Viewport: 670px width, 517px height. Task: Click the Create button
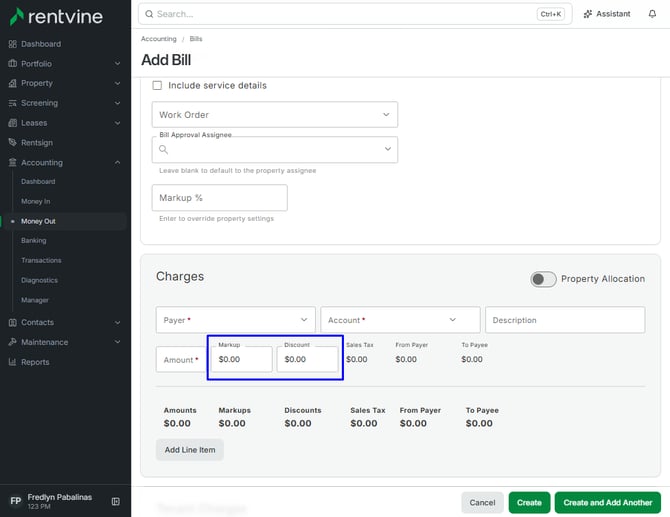tap(529, 502)
